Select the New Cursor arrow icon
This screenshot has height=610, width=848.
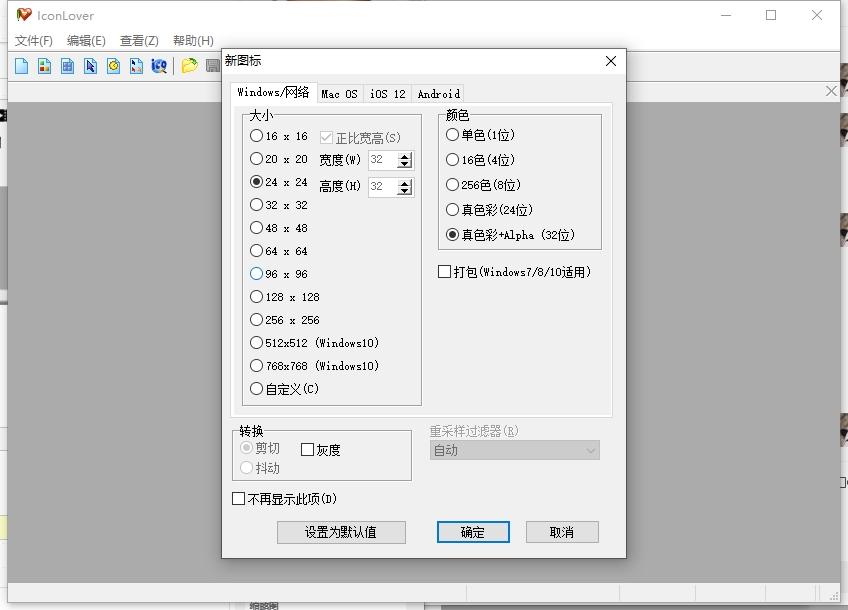click(92, 65)
